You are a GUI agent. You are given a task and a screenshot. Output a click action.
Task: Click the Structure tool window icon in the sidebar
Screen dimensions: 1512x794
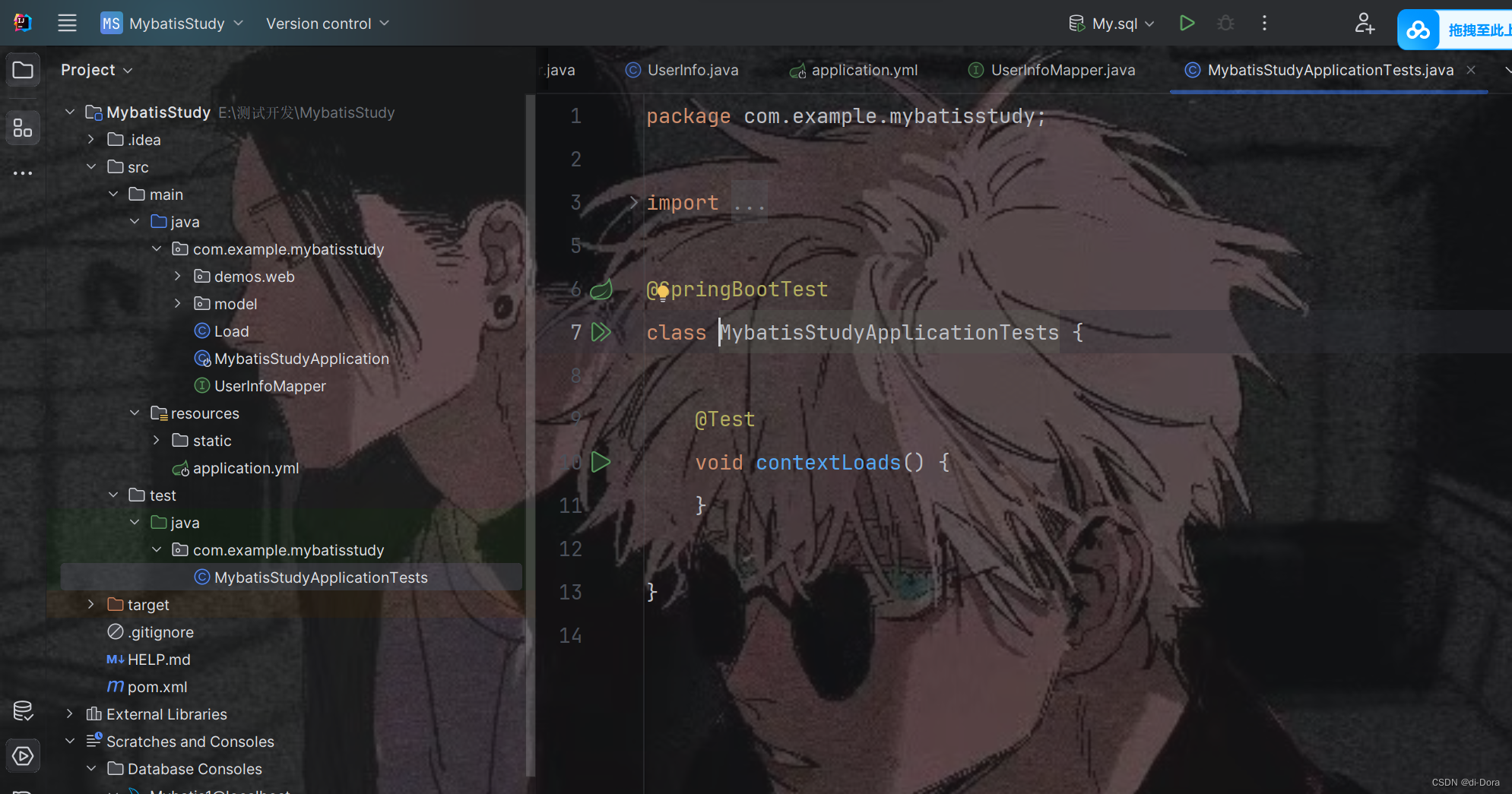click(x=22, y=128)
